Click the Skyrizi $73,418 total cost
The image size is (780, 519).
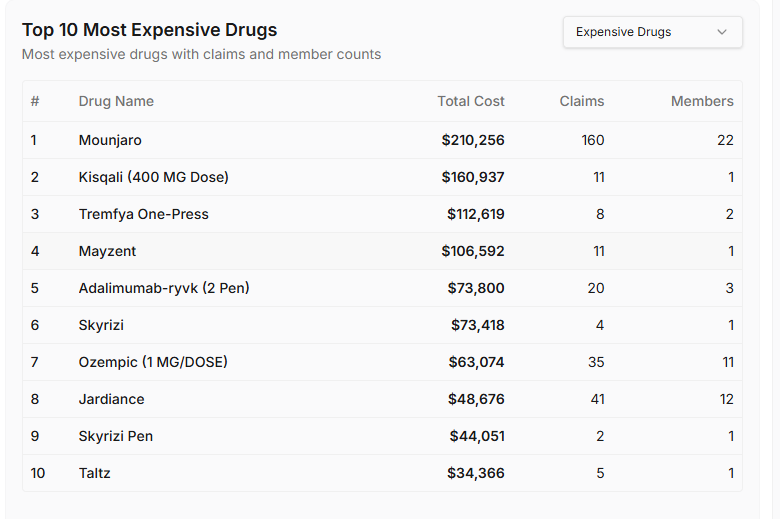tap(478, 325)
